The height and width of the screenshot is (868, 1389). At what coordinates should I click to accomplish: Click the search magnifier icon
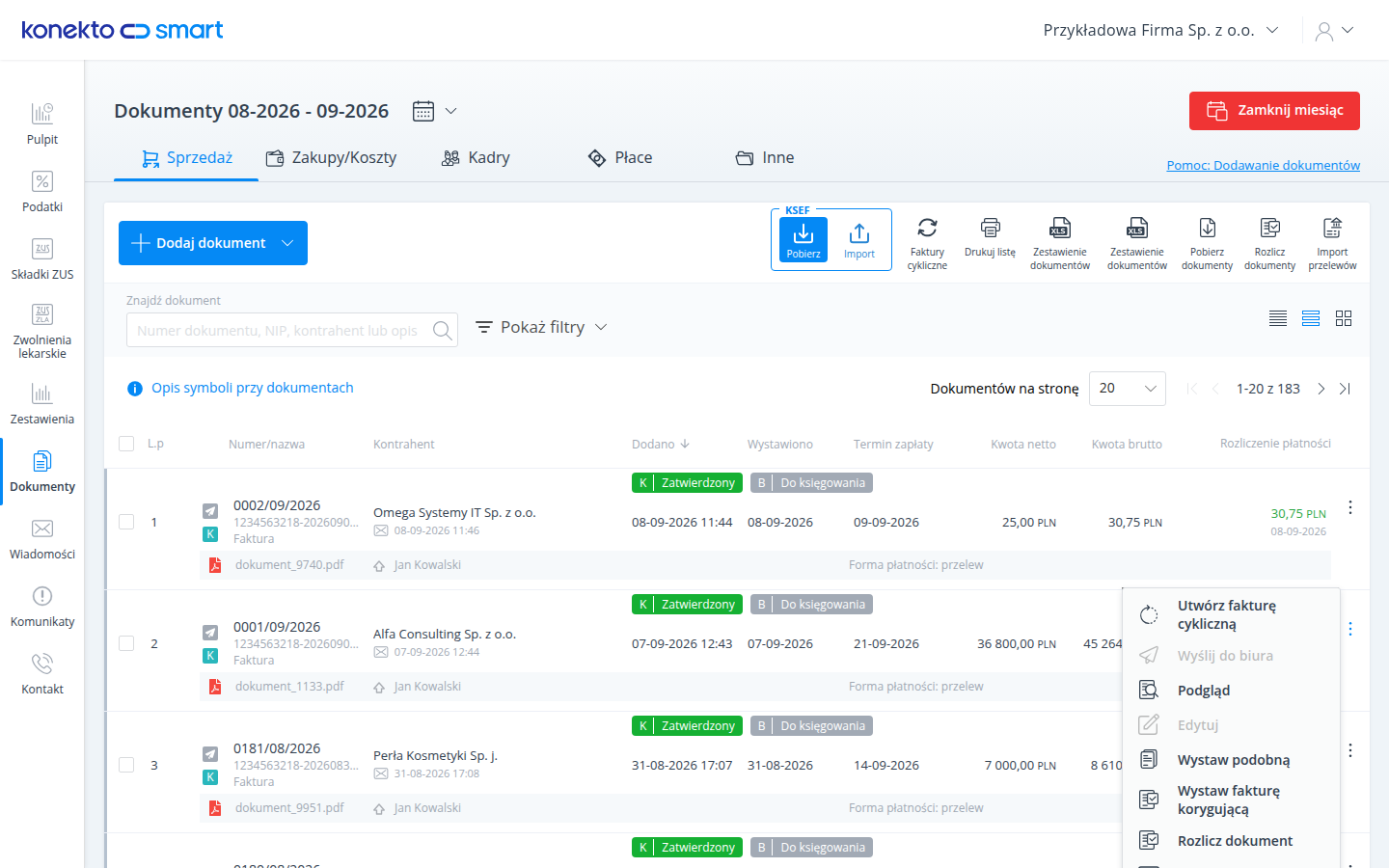[x=442, y=330]
